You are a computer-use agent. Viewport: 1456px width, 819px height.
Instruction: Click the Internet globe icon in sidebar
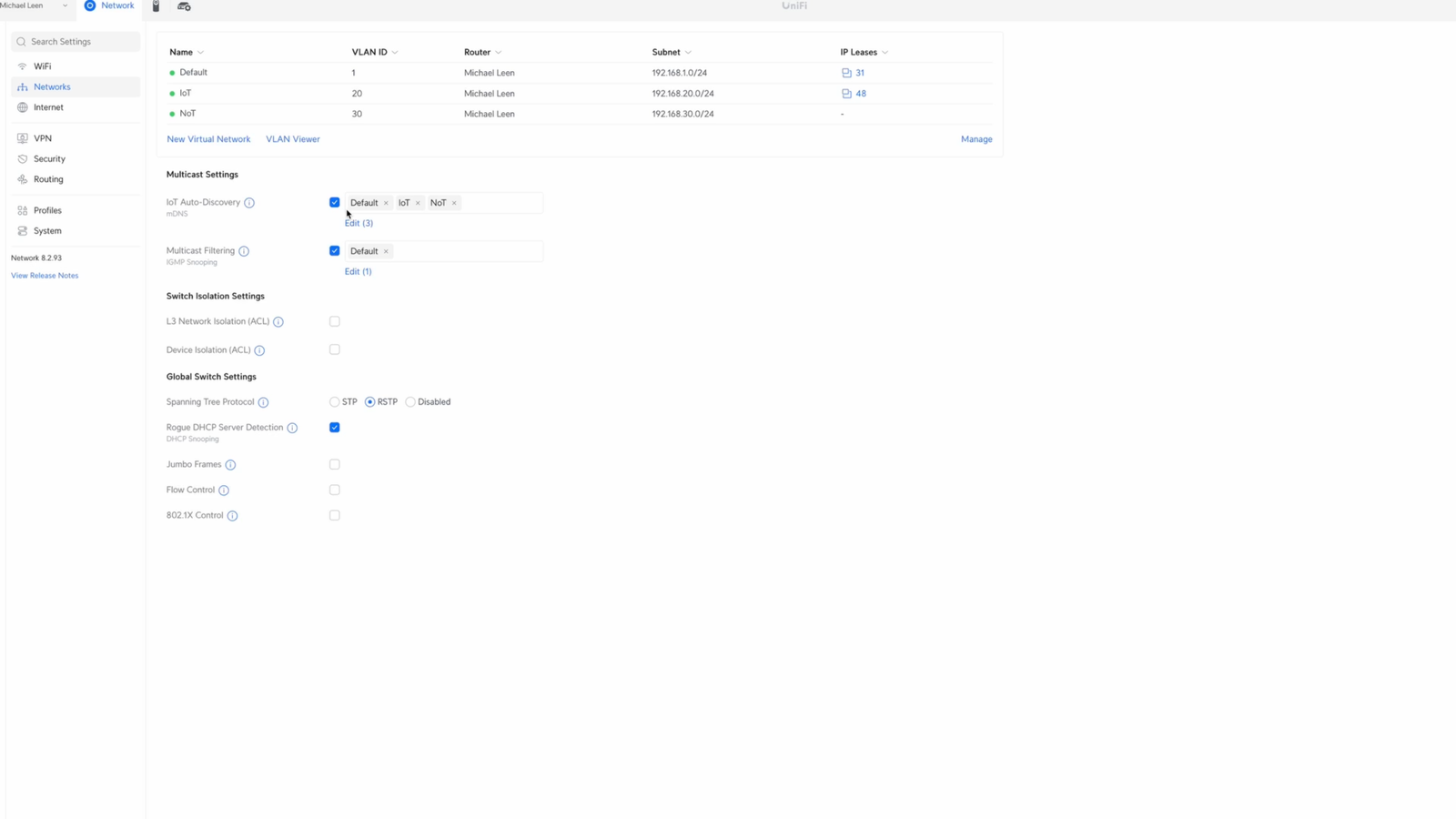pyautogui.click(x=23, y=107)
